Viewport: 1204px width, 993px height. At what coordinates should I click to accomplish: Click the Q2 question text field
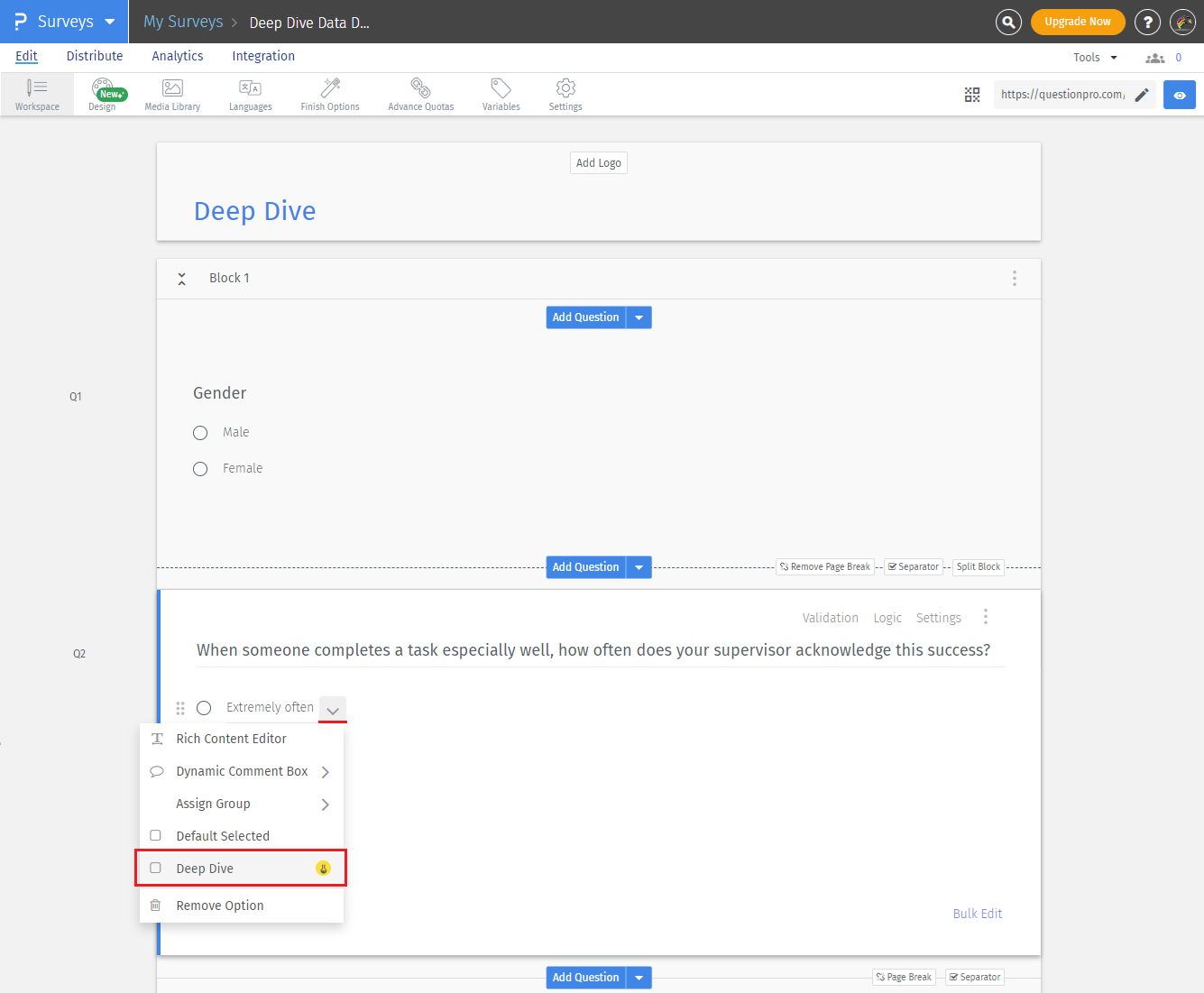pos(600,650)
